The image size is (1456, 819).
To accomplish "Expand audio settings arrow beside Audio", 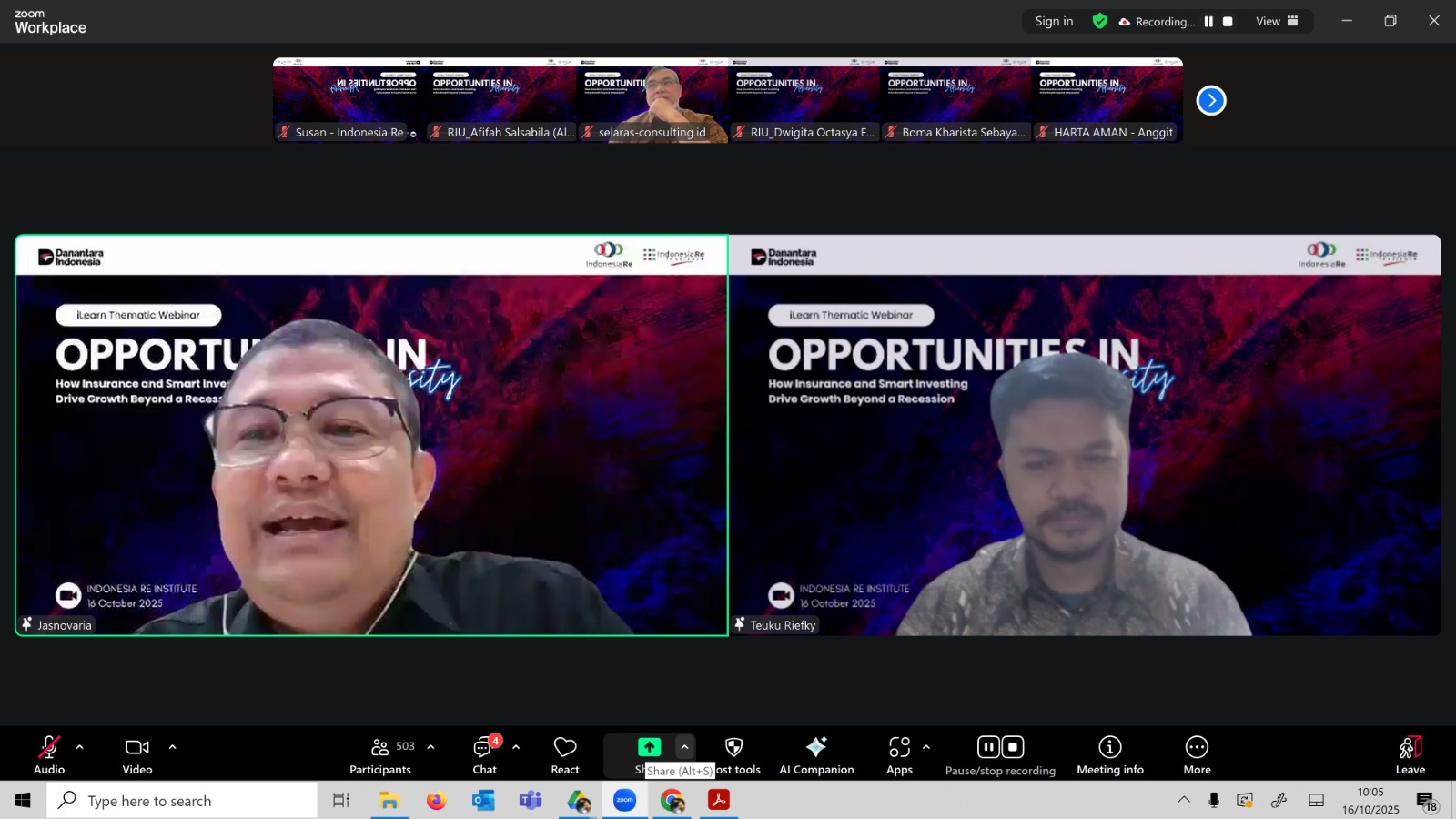I will click(80, 747).
